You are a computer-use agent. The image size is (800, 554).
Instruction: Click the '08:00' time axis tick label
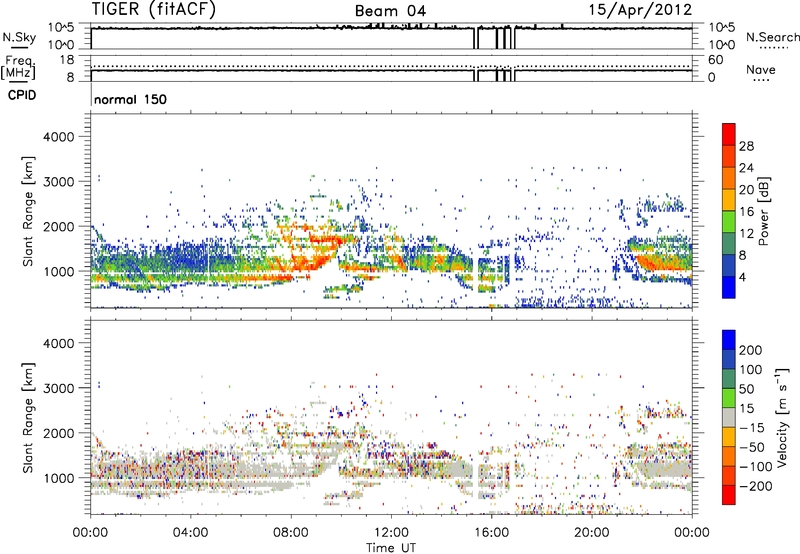(291, 533)
